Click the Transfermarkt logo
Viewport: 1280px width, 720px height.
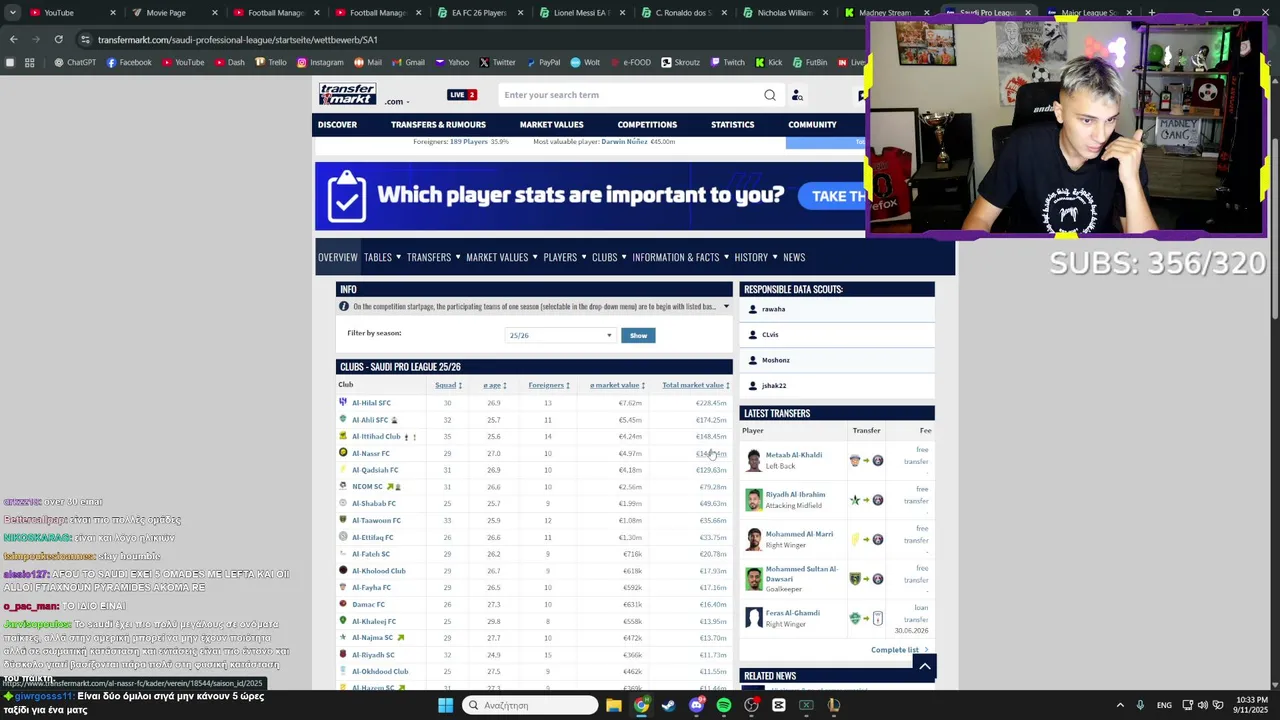pos(347,94)
